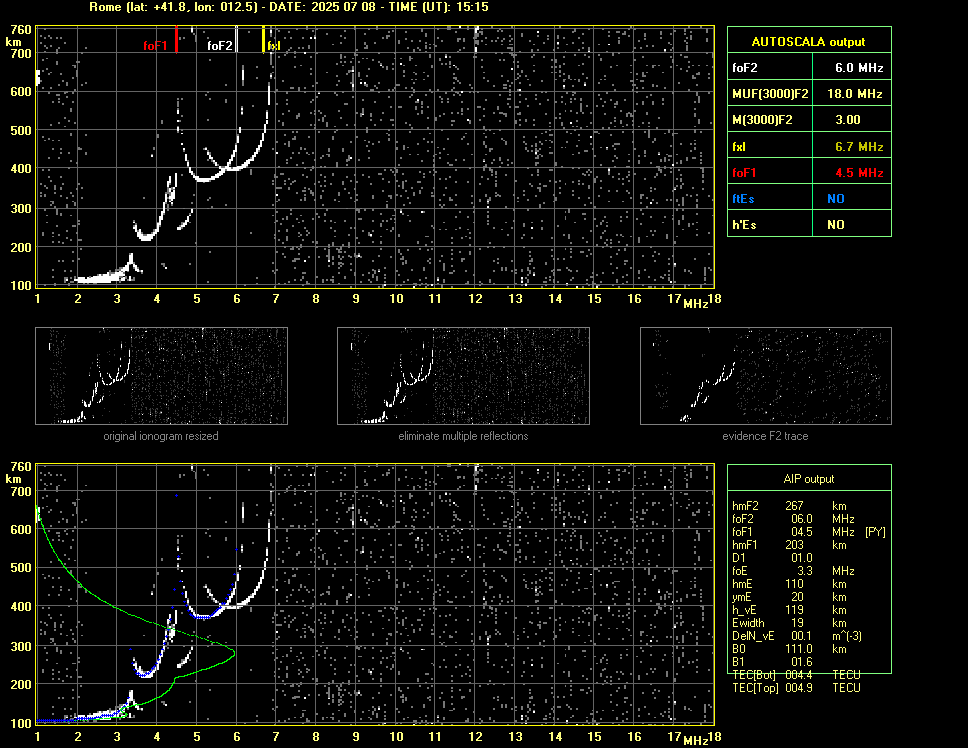The width and height of the screenshot is (968, 748).
Task: Click the M(3000)F2 value '3.00'
Action: pos(848,120)
